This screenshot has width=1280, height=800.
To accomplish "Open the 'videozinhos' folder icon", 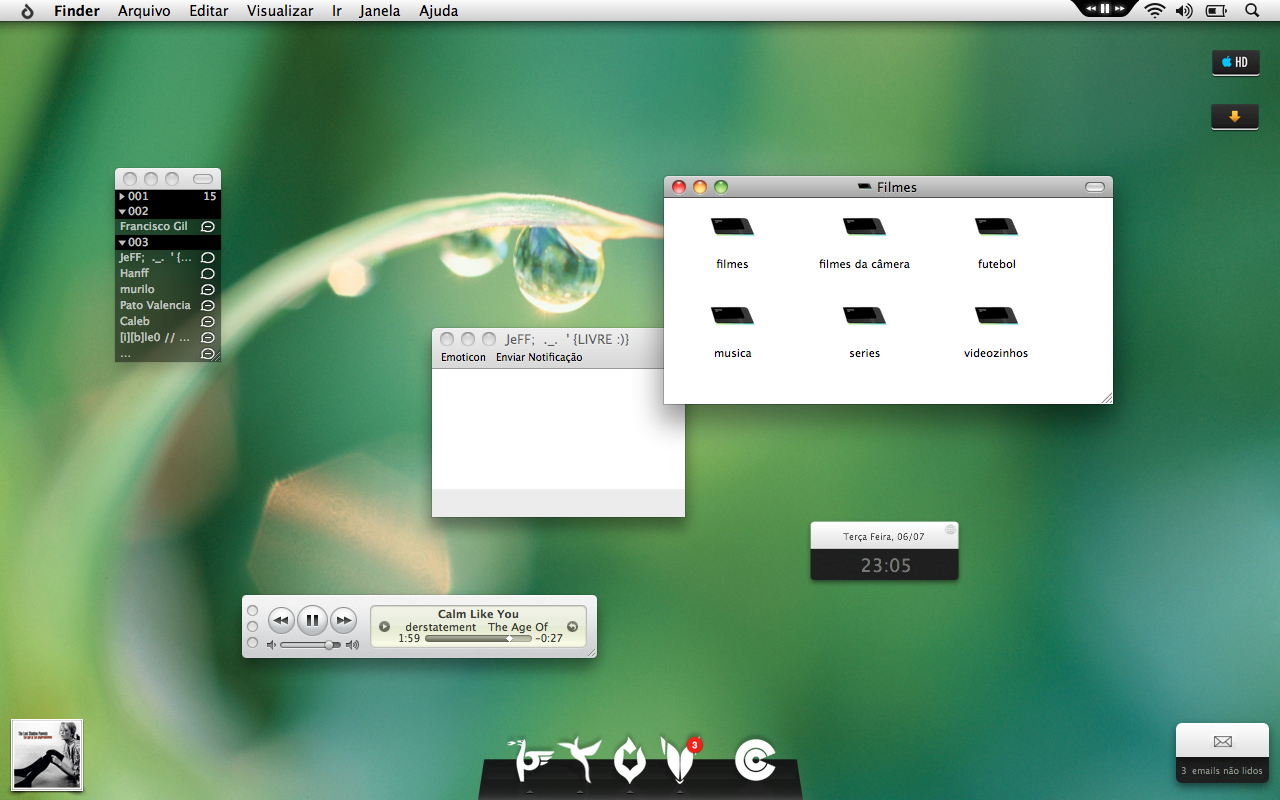I will point(996,316).
